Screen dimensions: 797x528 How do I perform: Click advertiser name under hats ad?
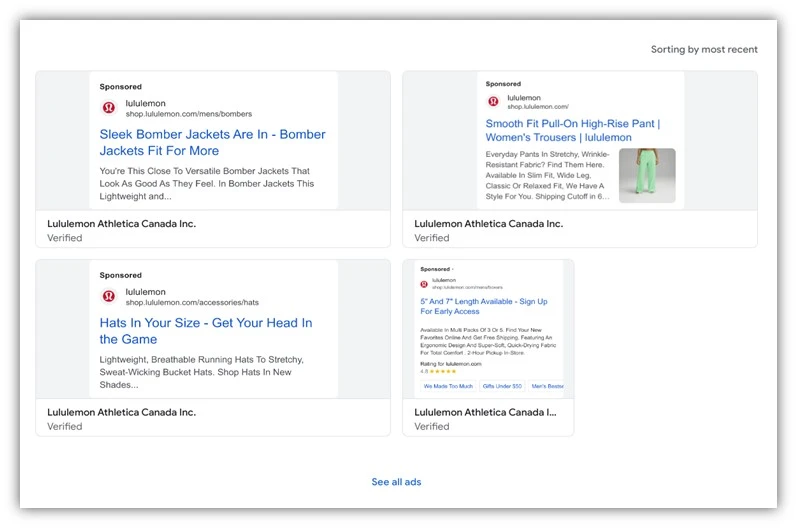(x=121, y=412)
